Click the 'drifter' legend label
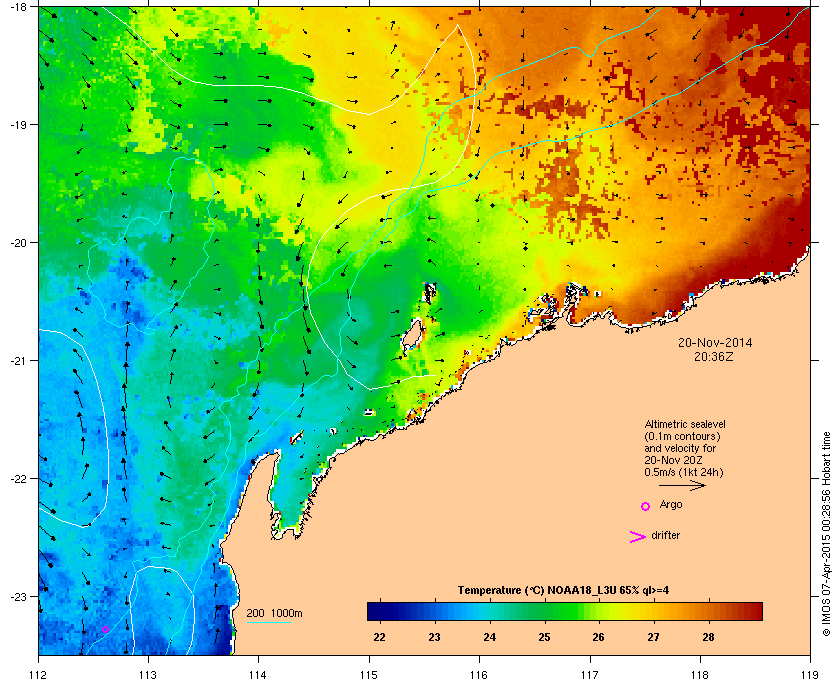 tap(665, 535)
